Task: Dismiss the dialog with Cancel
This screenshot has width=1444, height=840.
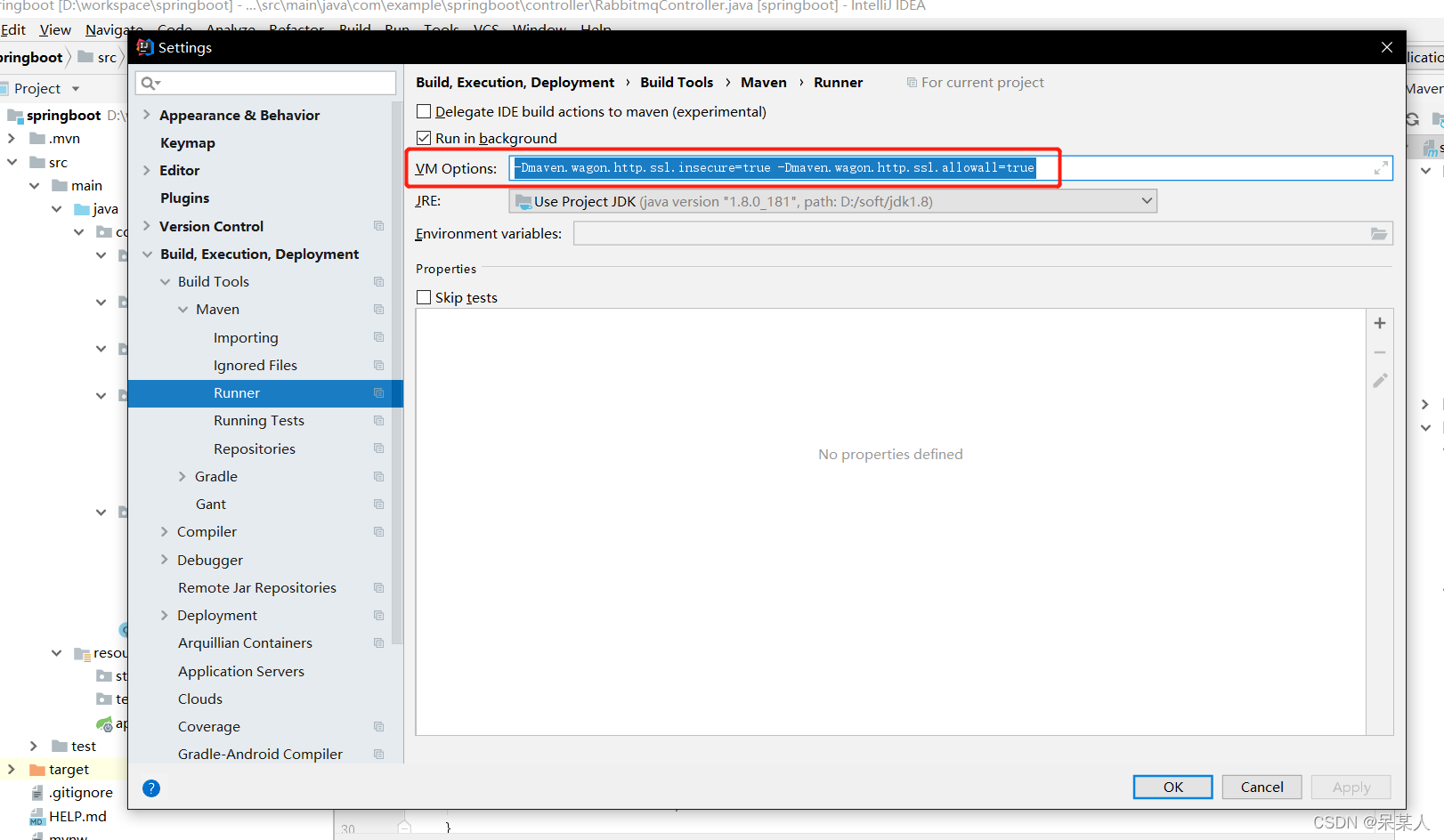Action: click(x=1261, y=787)
